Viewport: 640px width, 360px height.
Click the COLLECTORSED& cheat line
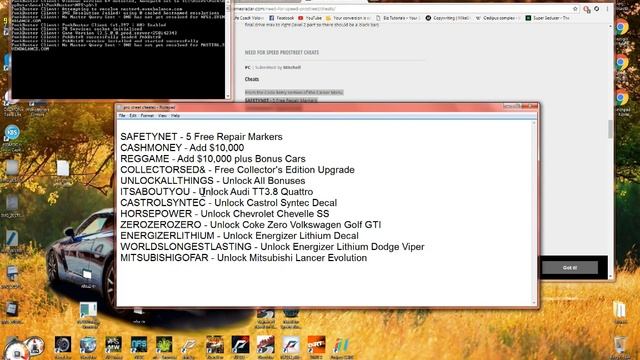pos(237,170)
